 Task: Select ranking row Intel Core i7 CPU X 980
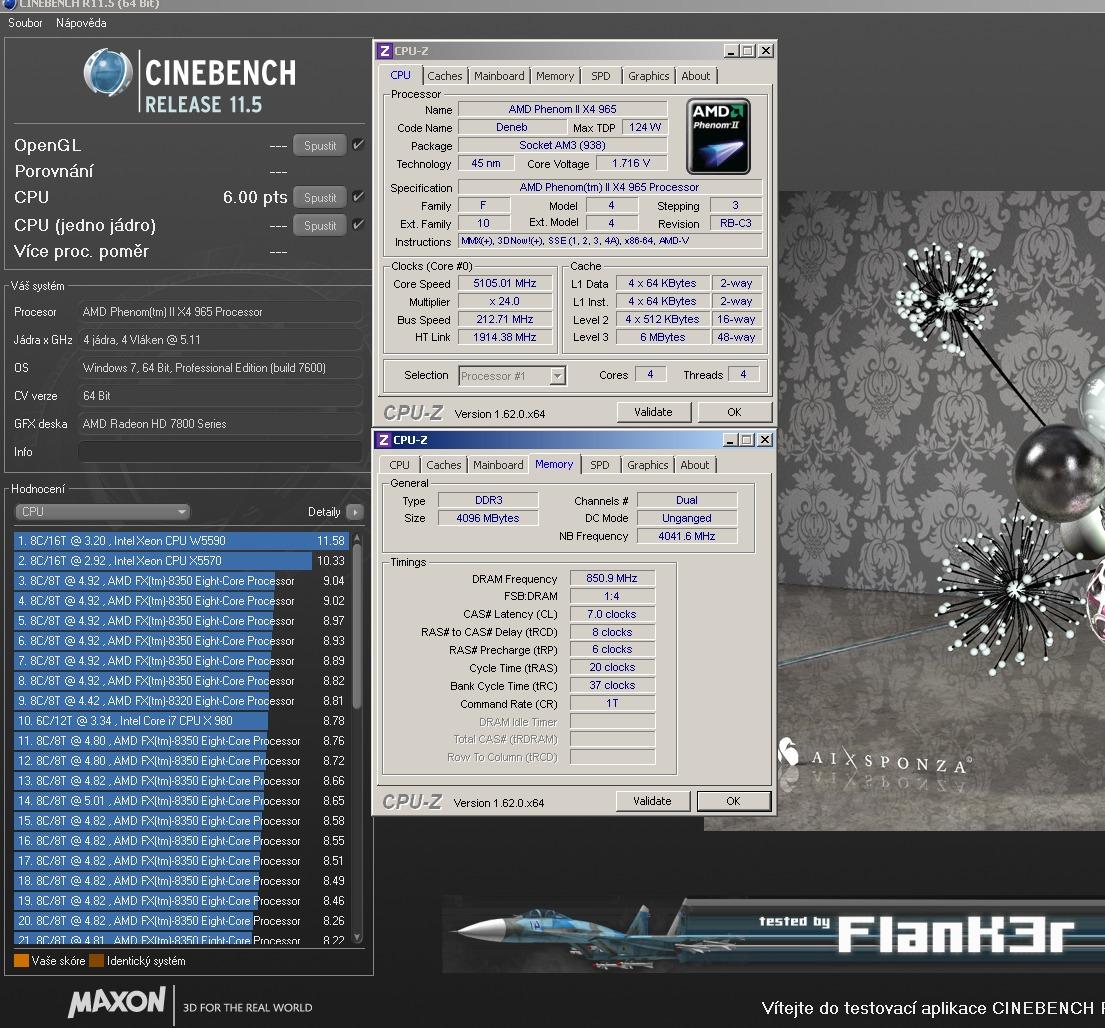181,721
